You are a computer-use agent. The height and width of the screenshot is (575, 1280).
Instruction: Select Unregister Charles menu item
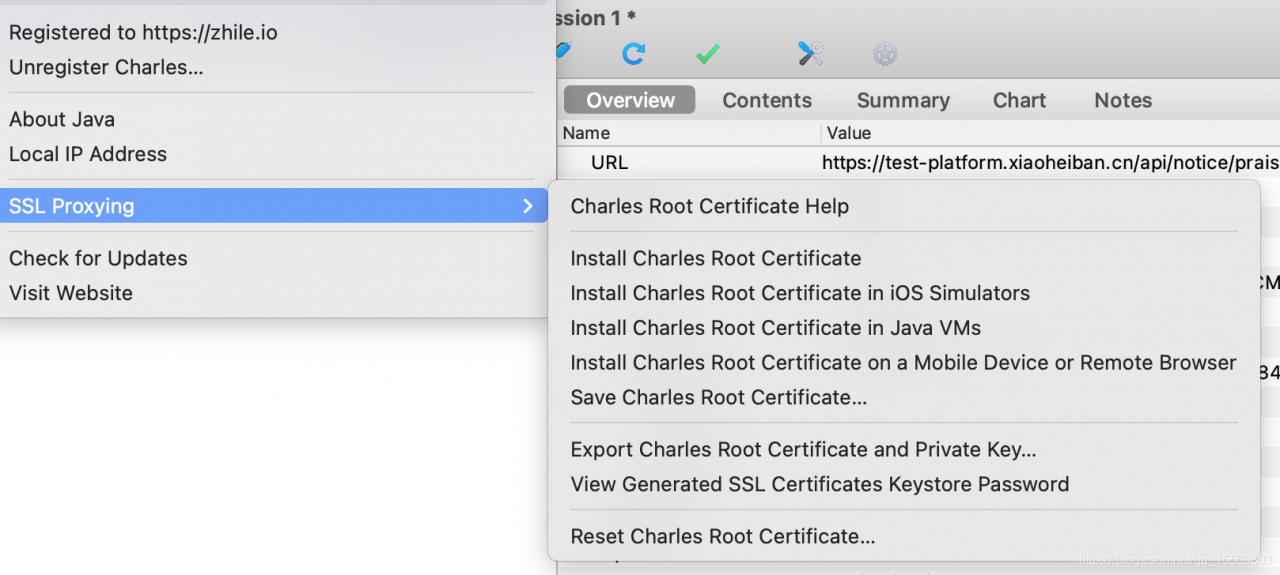coord(106,67)
